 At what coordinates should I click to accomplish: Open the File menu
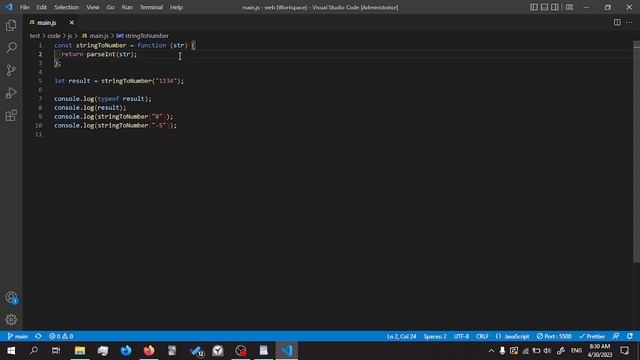(24, 7)
